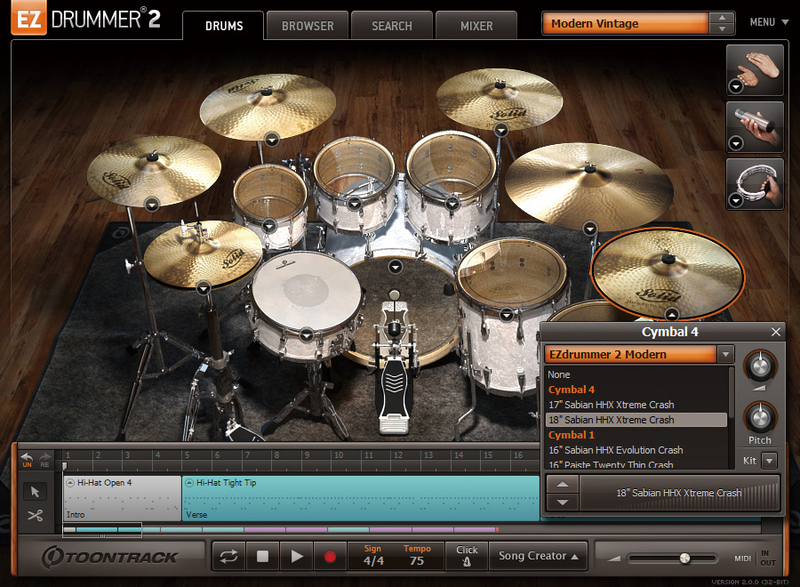Viewport: 800px width, 587px height.
Task: Open menu arrow on Hi-Hat Open 4 block
Action: click(70, 482)
